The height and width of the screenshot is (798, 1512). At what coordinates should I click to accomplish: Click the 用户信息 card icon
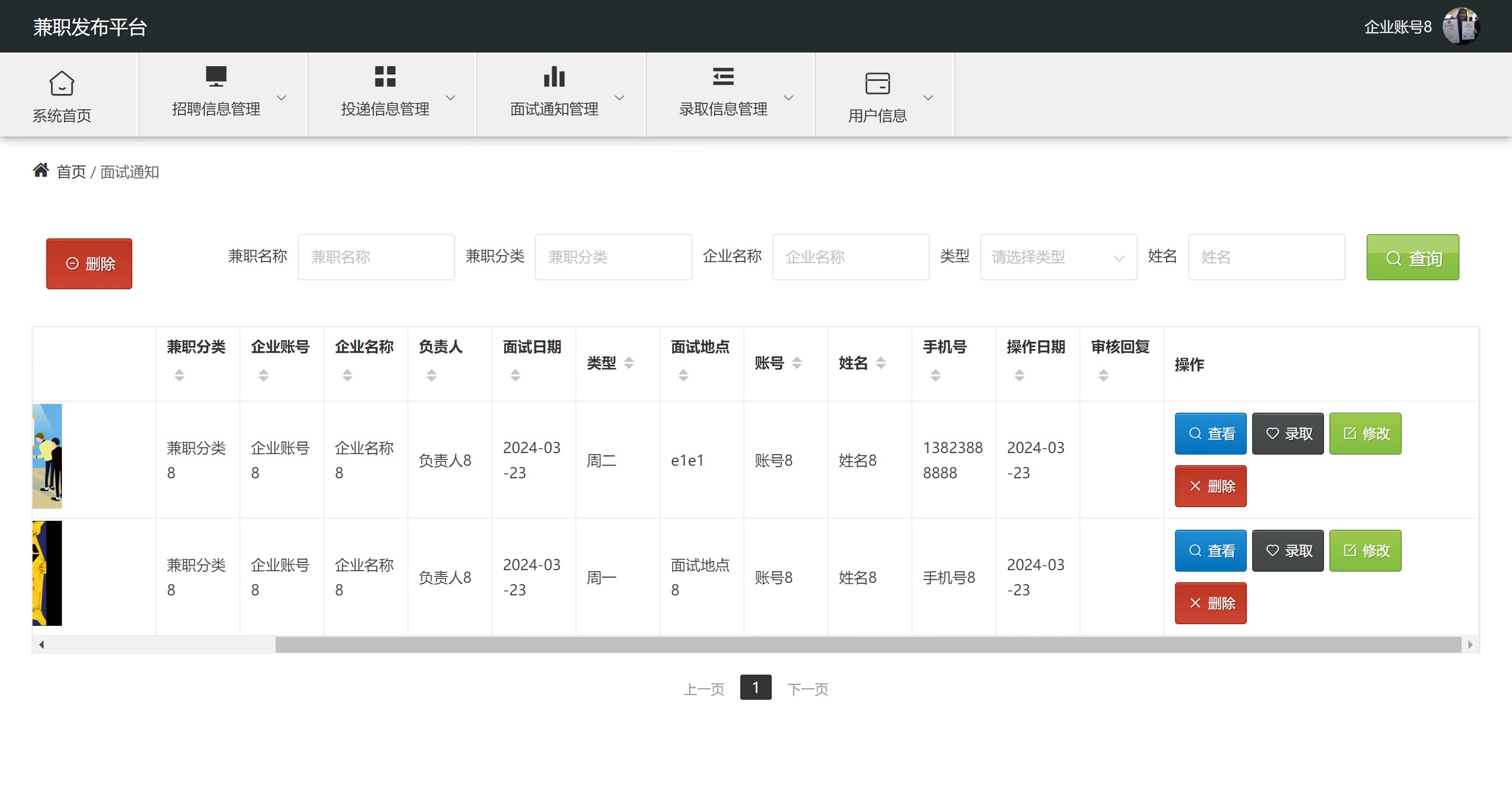pyautogui.click(x=877, y=83)
